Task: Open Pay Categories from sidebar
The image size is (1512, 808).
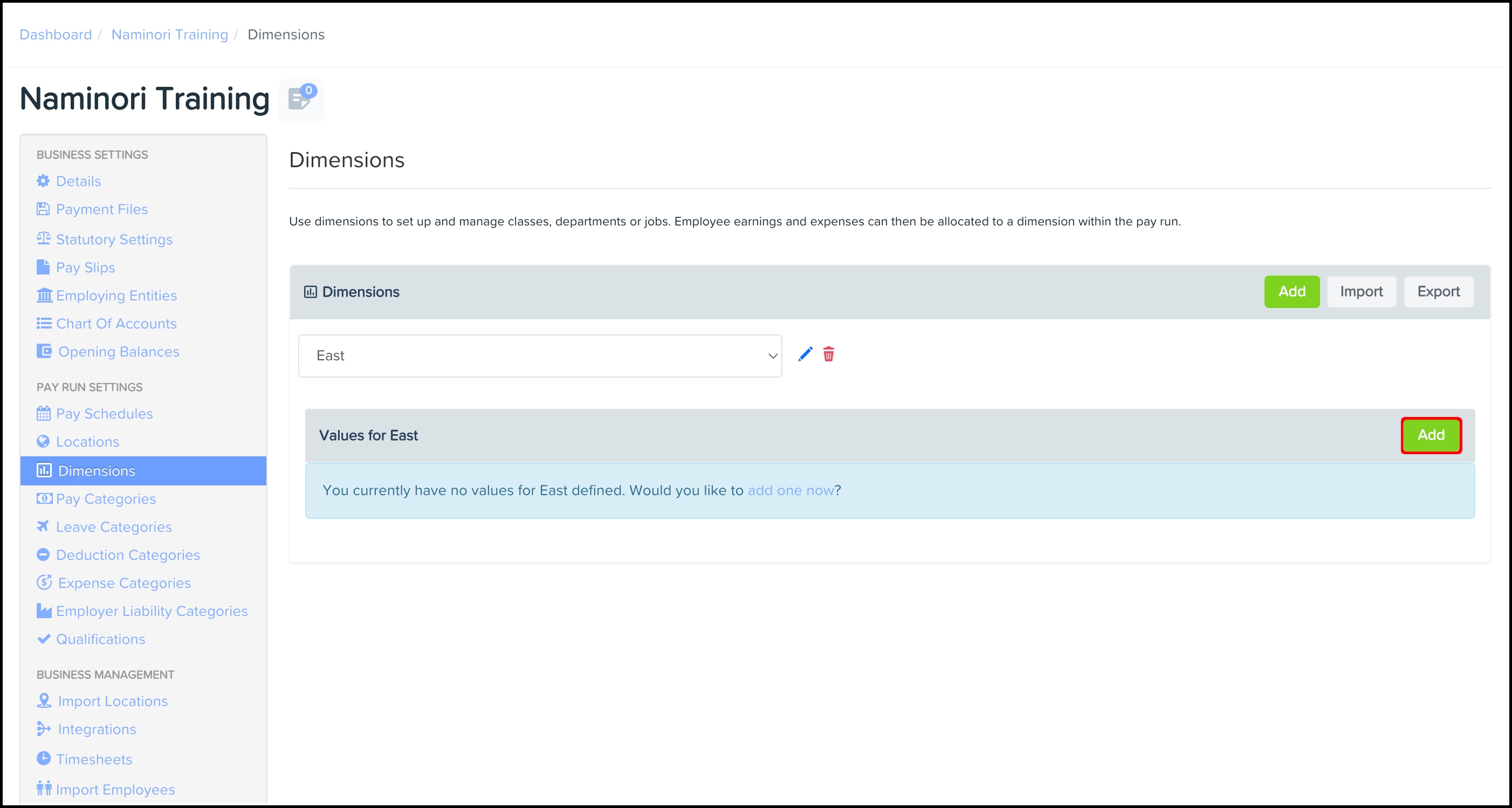Action: 106,498
